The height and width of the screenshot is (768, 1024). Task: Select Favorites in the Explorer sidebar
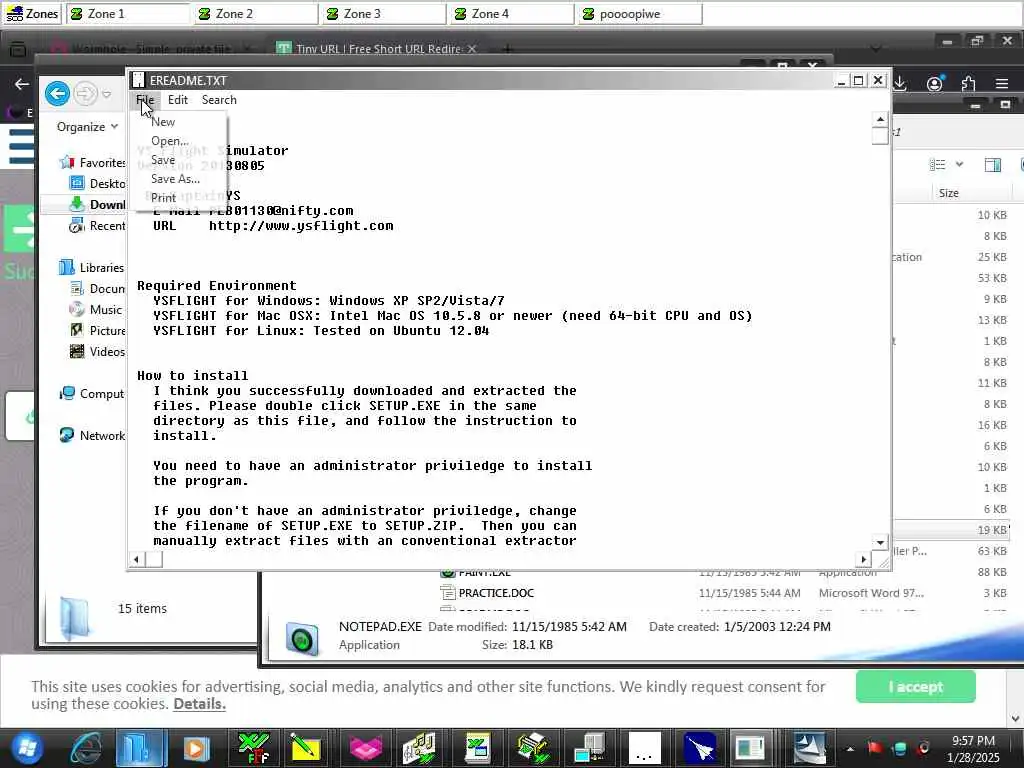tap(92, 163)
